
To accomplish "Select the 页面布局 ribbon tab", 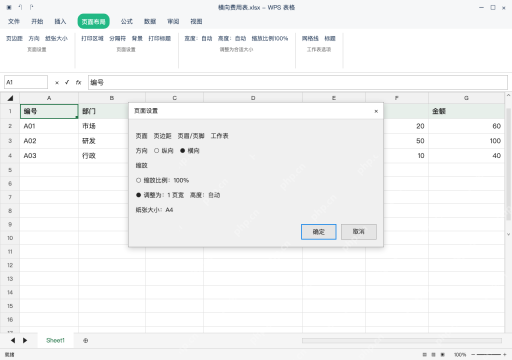I will click(94, 22).
